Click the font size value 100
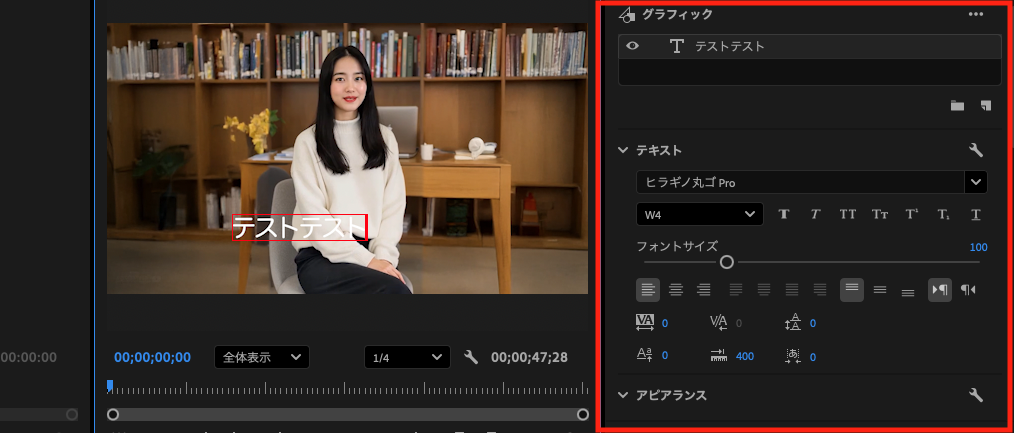Screen dimensions: 1014x433 (978, 247)
